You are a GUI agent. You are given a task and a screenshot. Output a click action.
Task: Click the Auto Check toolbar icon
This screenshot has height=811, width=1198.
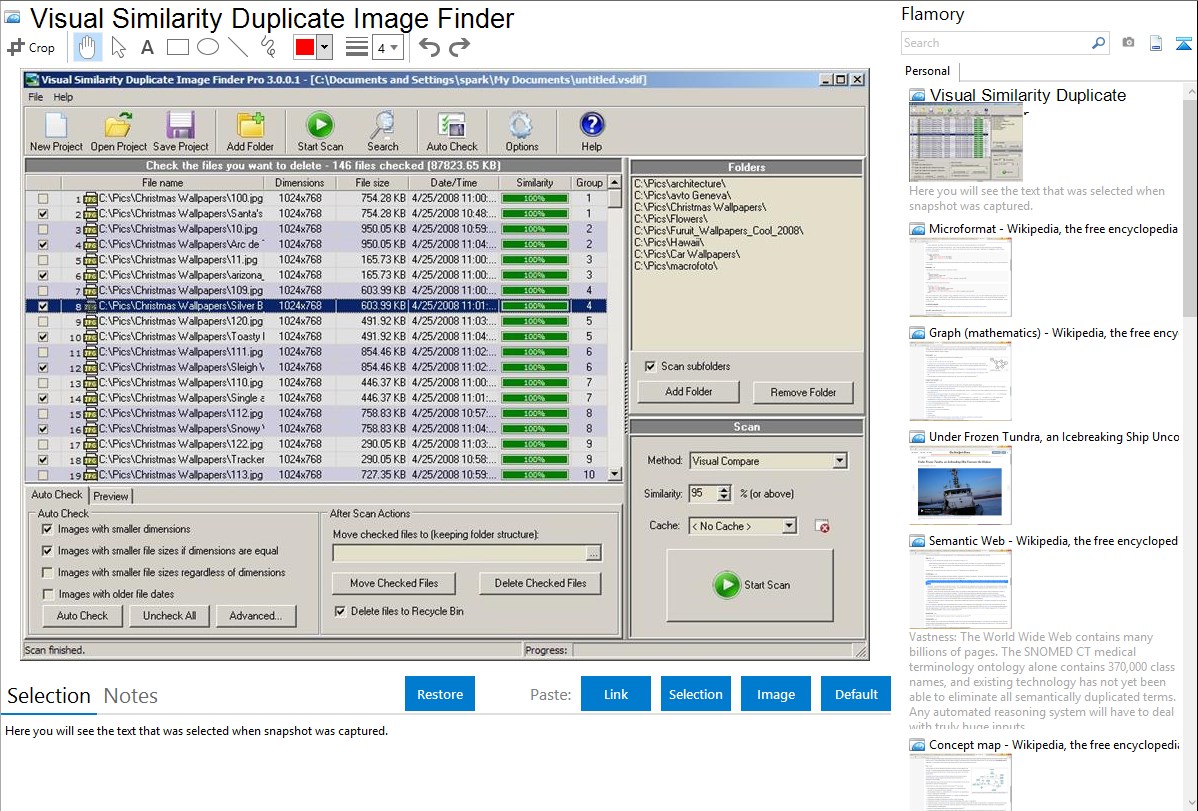[x=452, y=131]
